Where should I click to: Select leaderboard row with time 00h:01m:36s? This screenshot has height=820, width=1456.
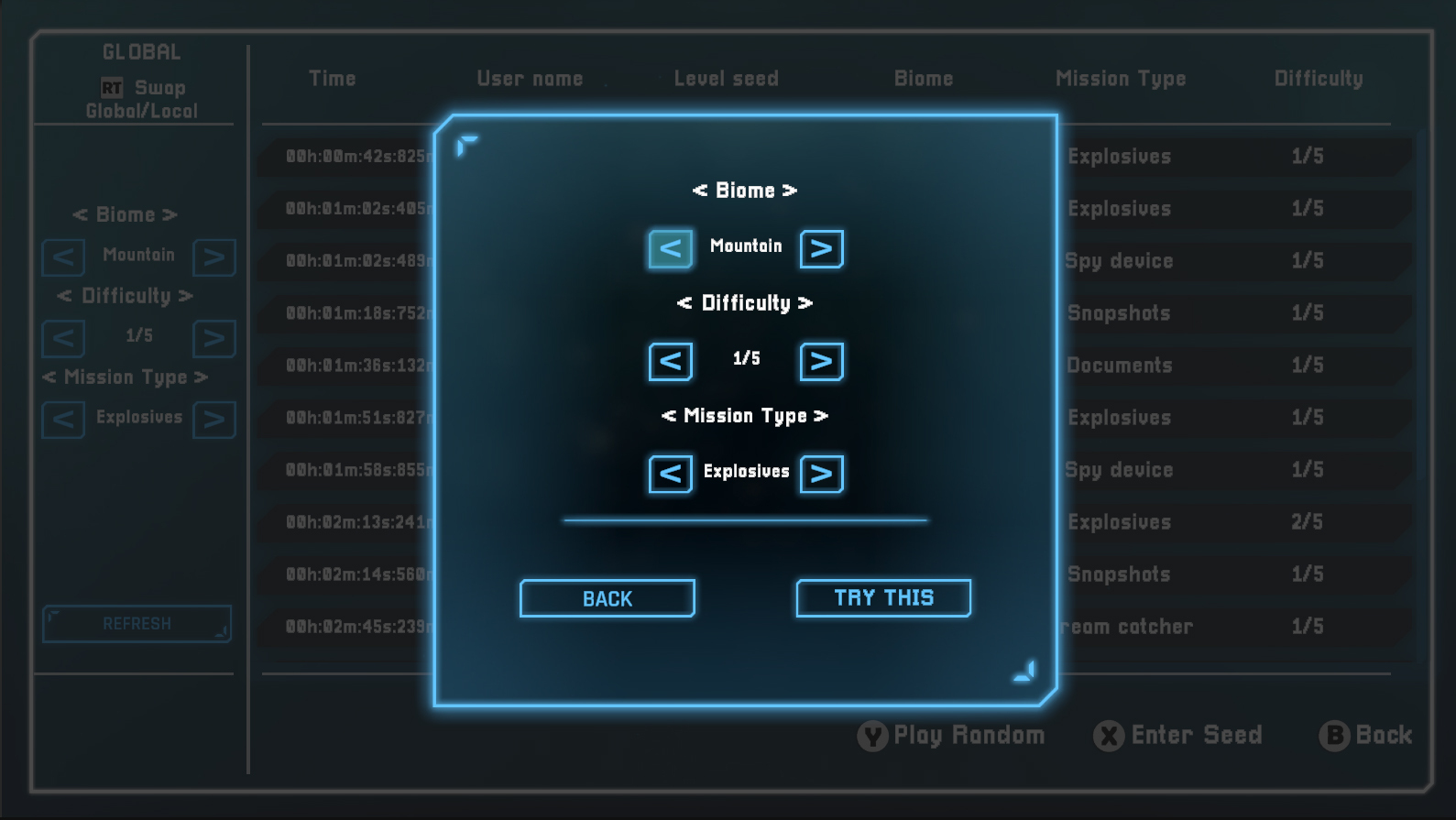(x=834, y=366)
